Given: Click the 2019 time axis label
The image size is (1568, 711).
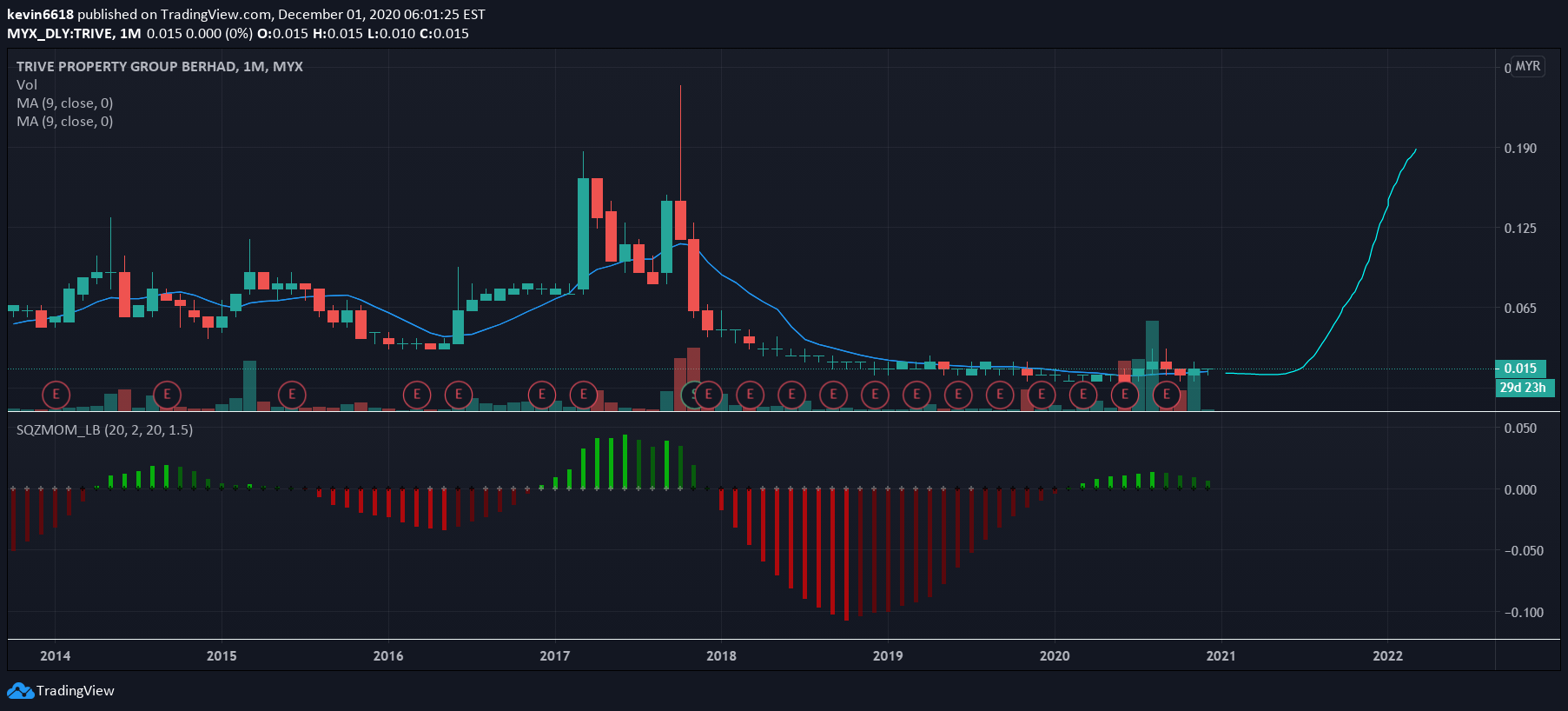Looking at the screenshot, I should tap(888, 656).
